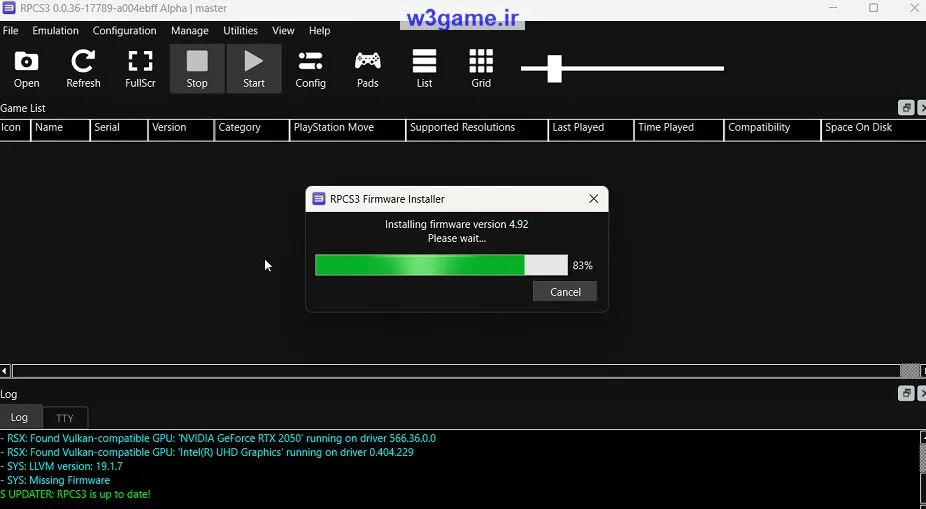Open the Manage menu

coord(190,31)
